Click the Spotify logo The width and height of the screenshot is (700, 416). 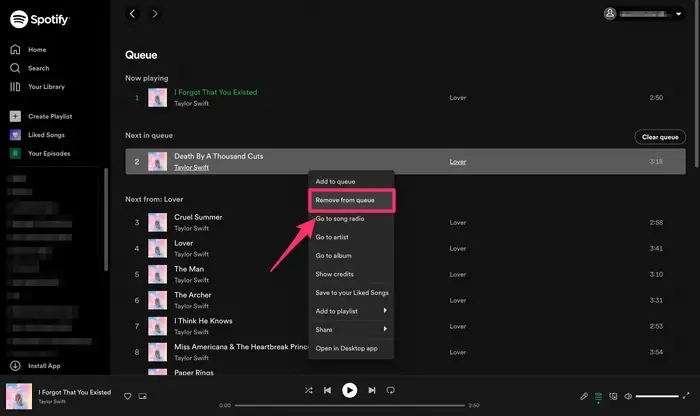point(40,19)
